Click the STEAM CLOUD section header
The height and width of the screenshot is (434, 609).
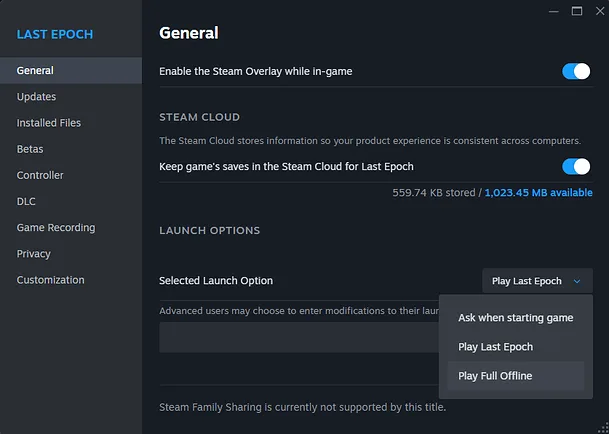click(200, 117)
